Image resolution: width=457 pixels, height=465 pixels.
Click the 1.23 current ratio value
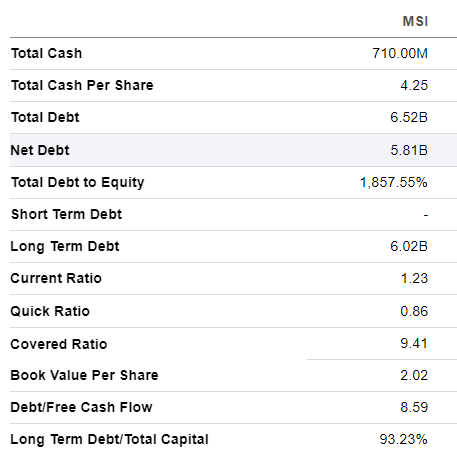click(414, 278)
